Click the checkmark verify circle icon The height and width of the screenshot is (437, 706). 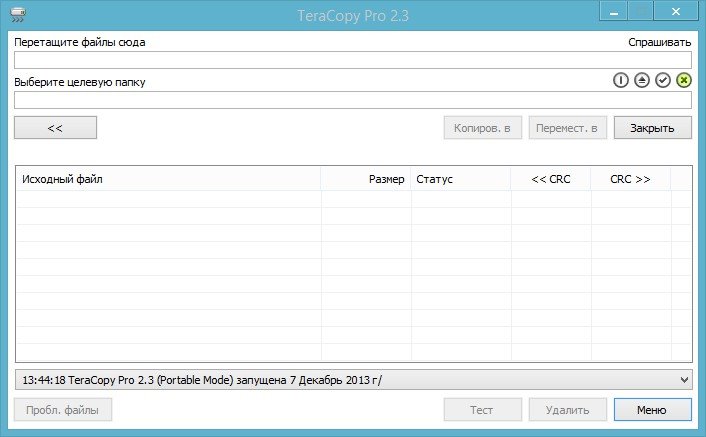click(663, 81)
